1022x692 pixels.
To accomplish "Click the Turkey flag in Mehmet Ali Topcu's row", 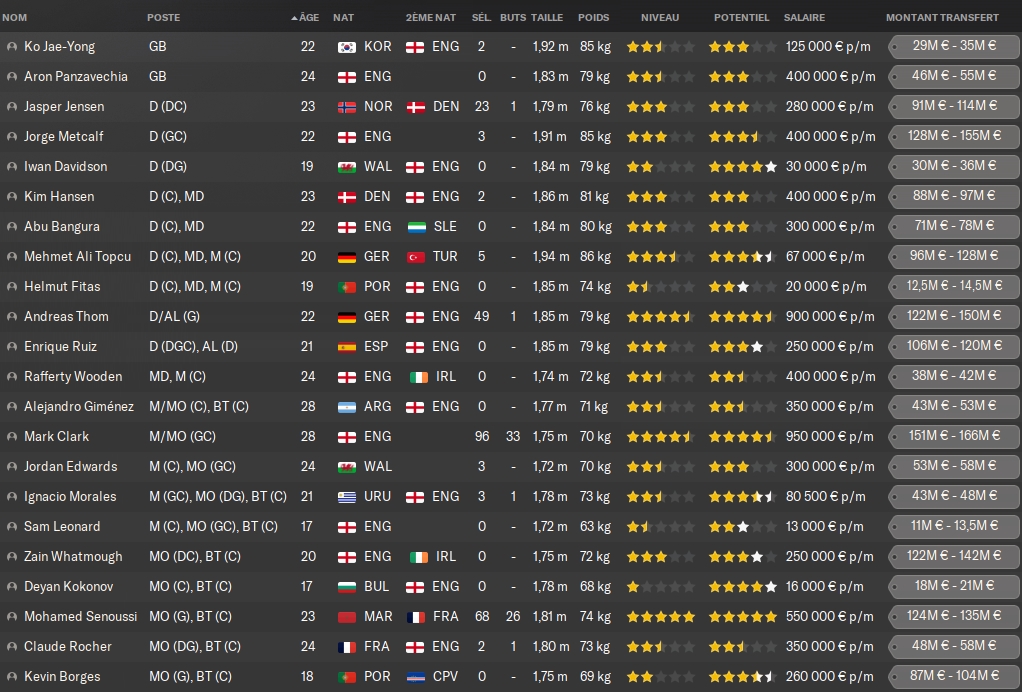I will click(x=416, y=257).
